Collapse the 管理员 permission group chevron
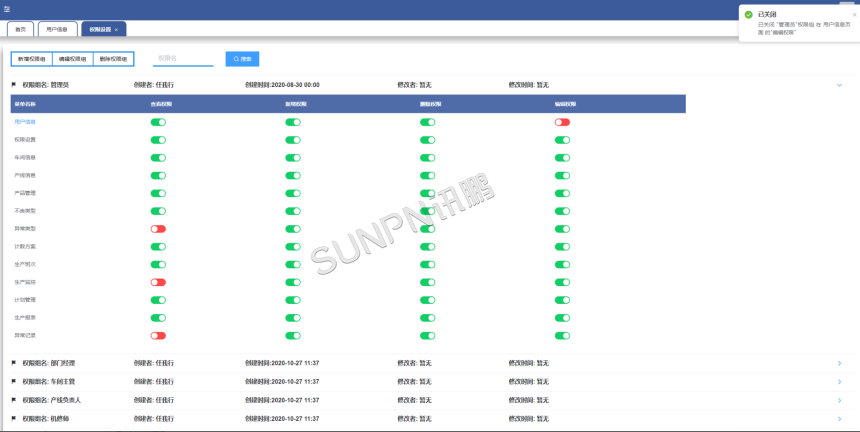Viewport: 860px width, 432px height. 839,85
